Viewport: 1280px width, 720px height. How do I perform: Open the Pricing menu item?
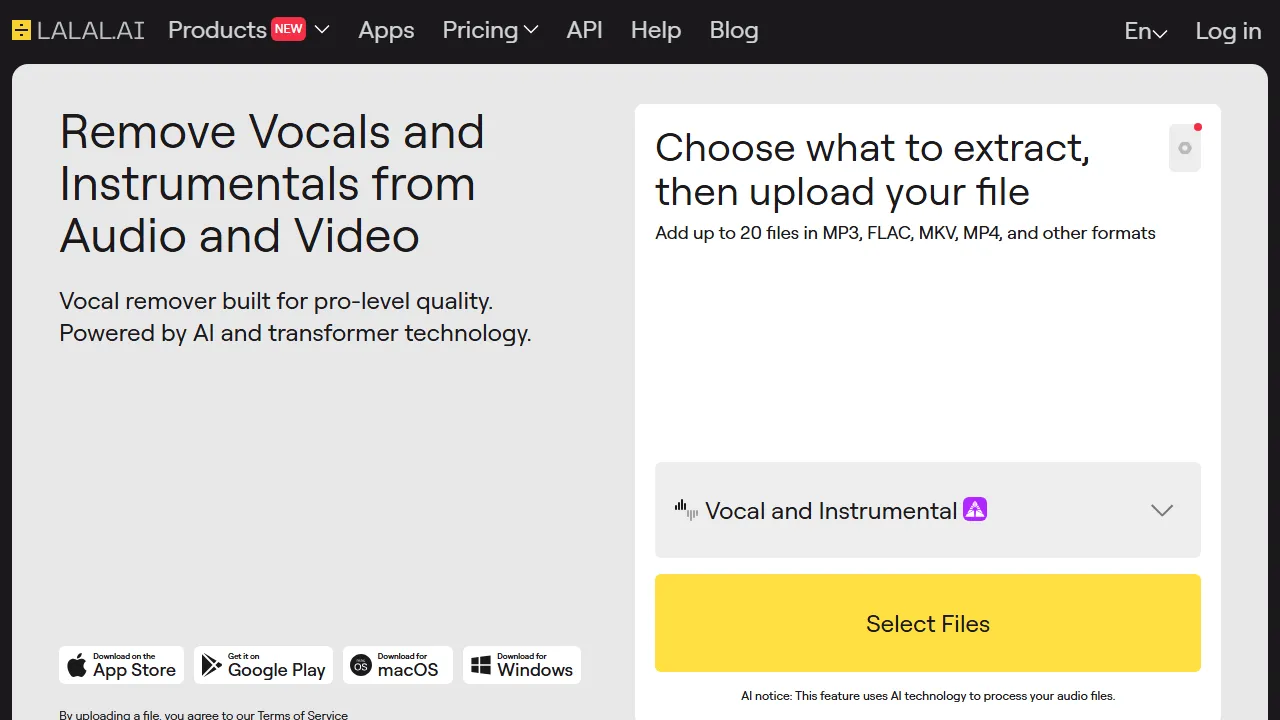pyautogui.click(x=480, y=30)
